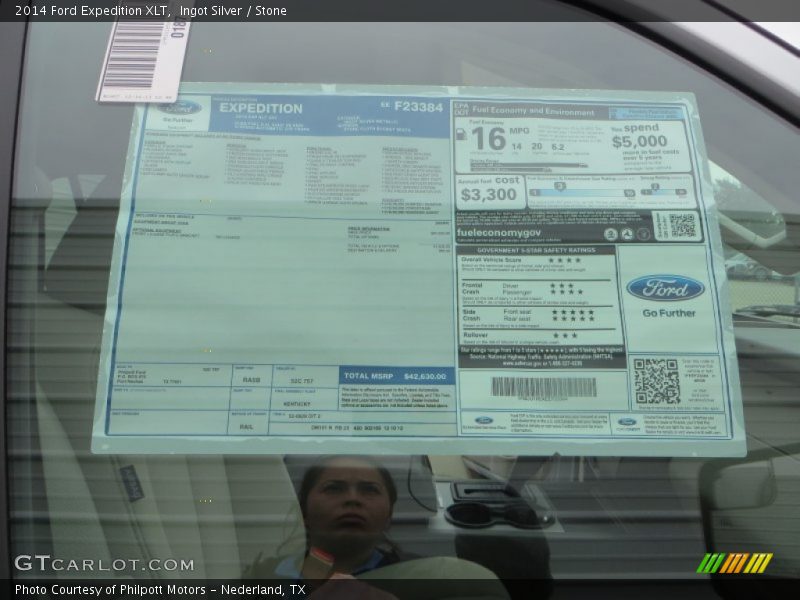
Task: Click the large Ford oval logo above Go Further
Action: 665,288
